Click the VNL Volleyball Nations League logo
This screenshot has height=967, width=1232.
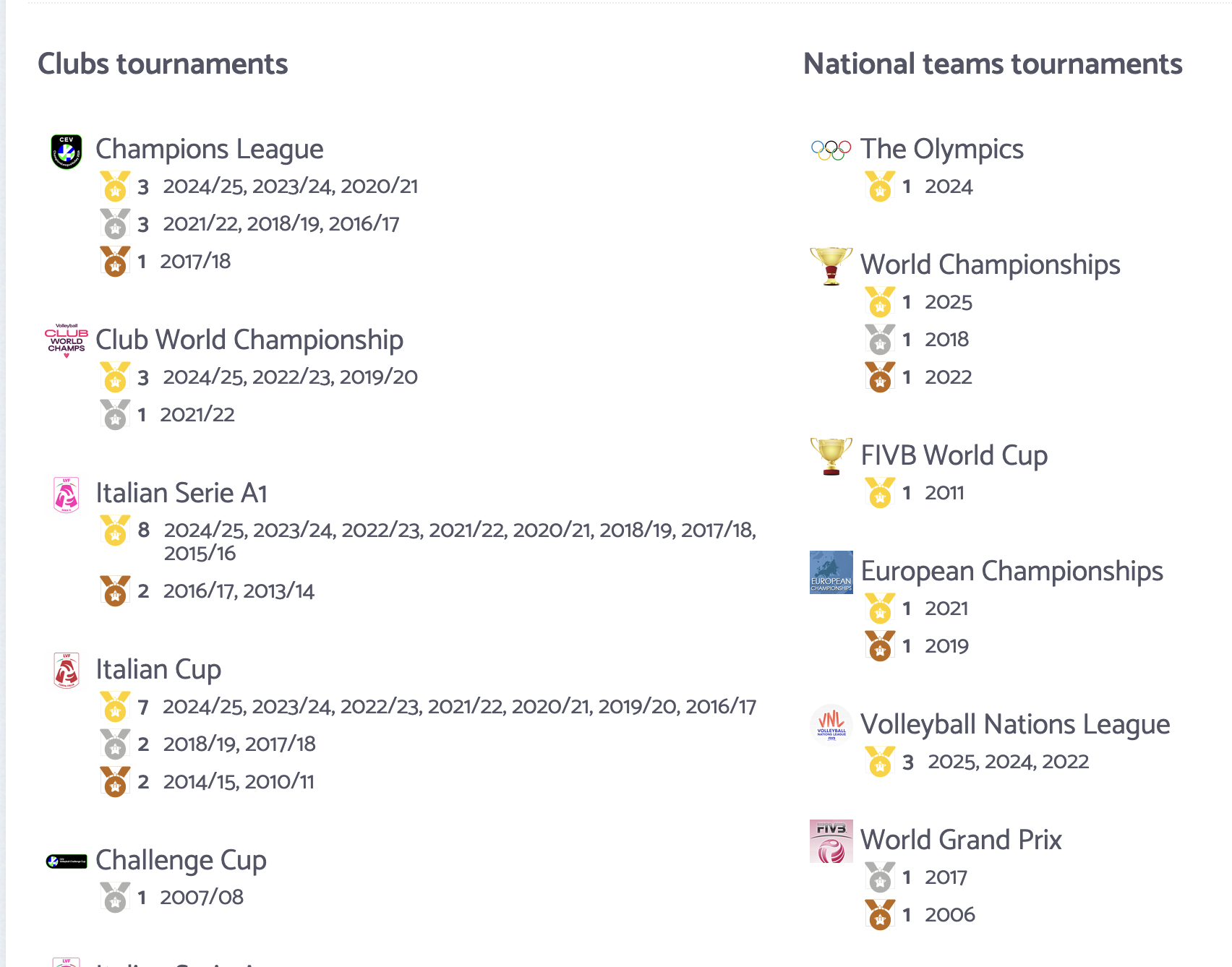(831, 724)
